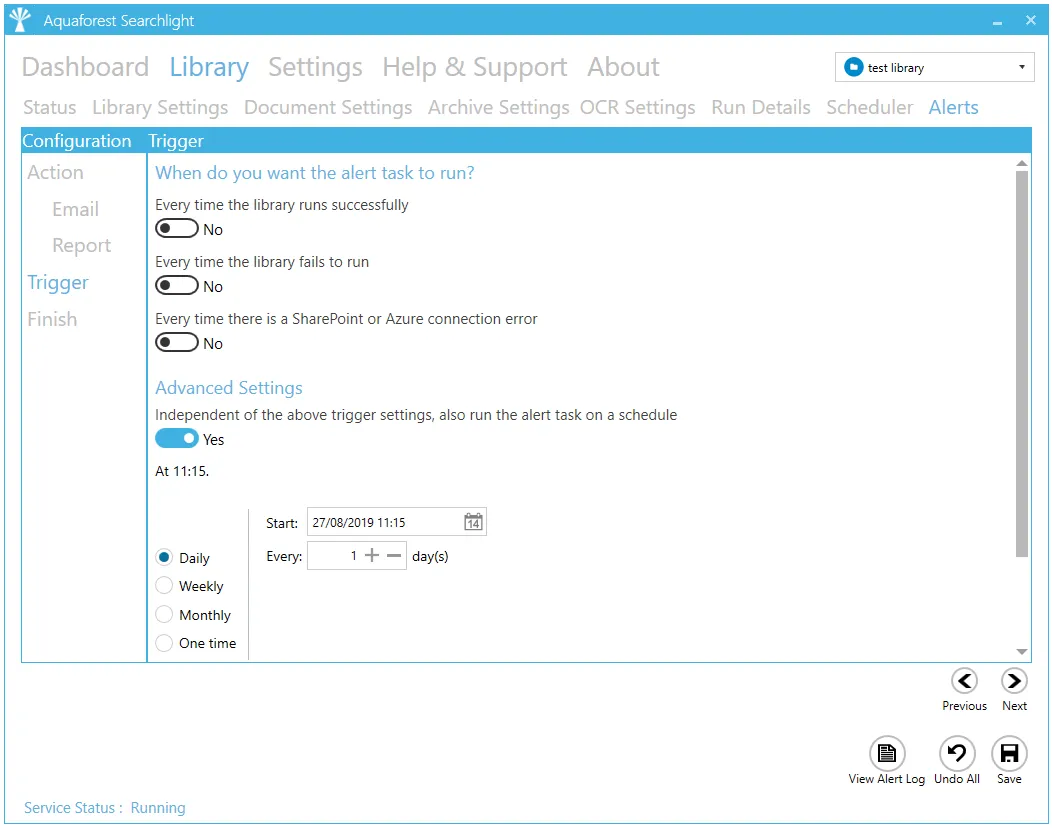
Task: Click the Previous arrow icon
Action: (x=964, y=681)
